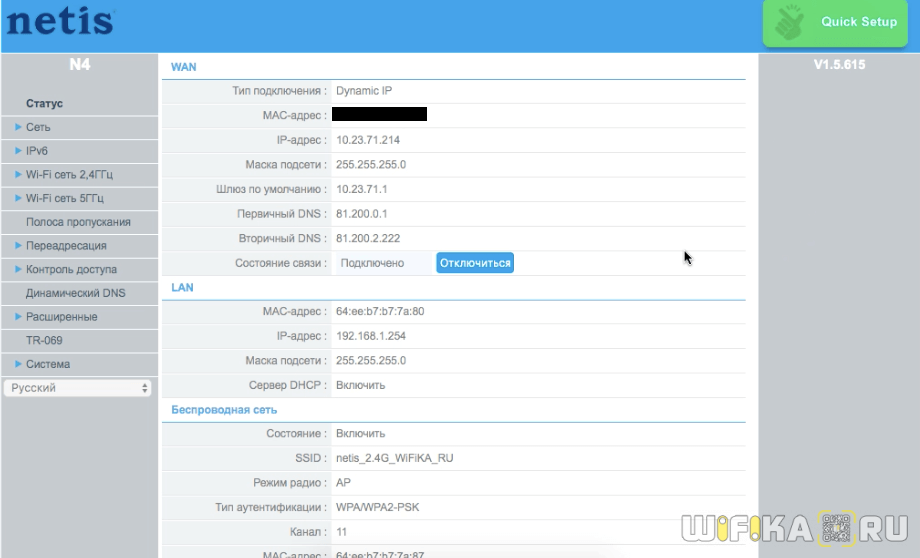Open Динамический DNS page
Screen dimensions: 920x558
[x=76, y=293]
